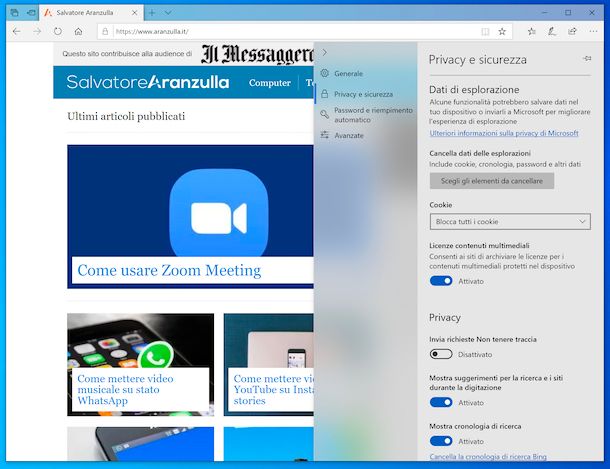Share this page
Image resolution: width=610 pixels, height=469 pixels.
[572, 32]
